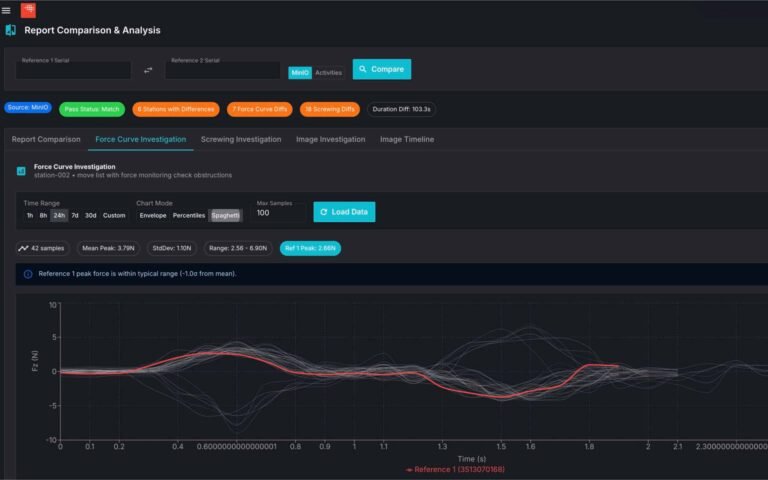Image resolution: width=768 pixels, height=480 pixels.
Task: Click the Mean Peak: 3.79N chip
Action: click(x=108, y=248)
